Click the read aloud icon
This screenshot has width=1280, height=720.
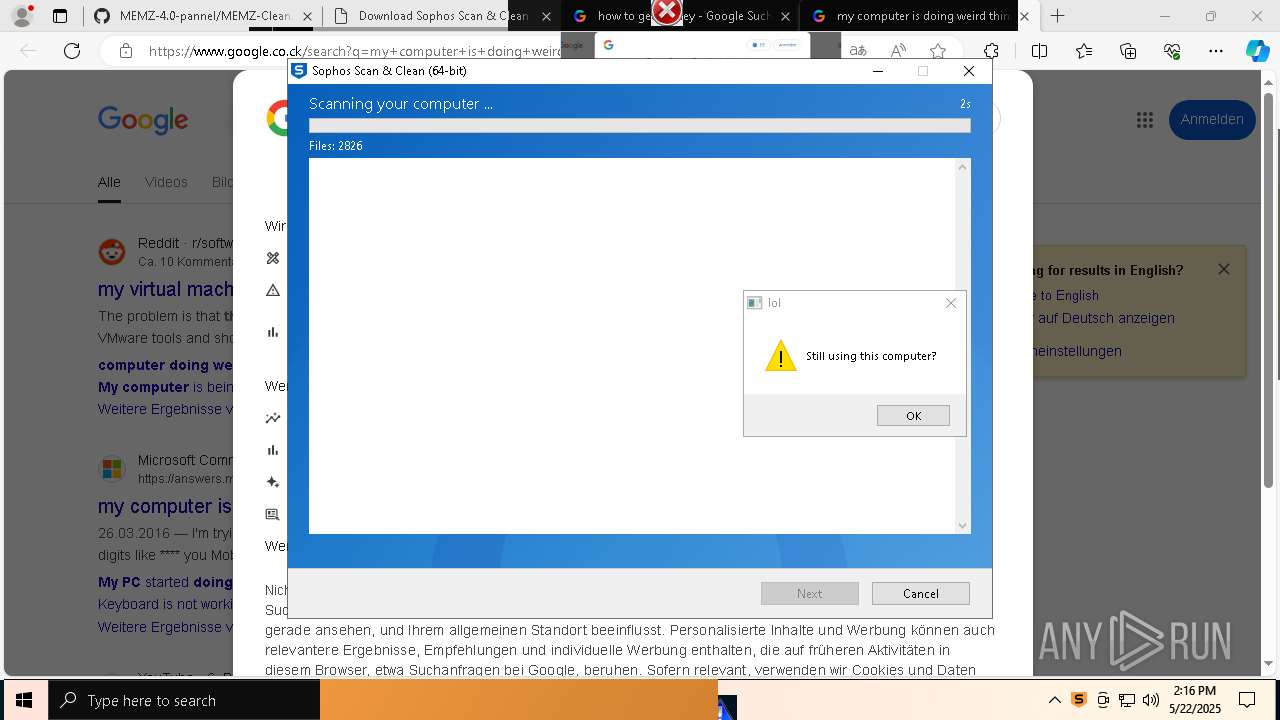[898, 51]
